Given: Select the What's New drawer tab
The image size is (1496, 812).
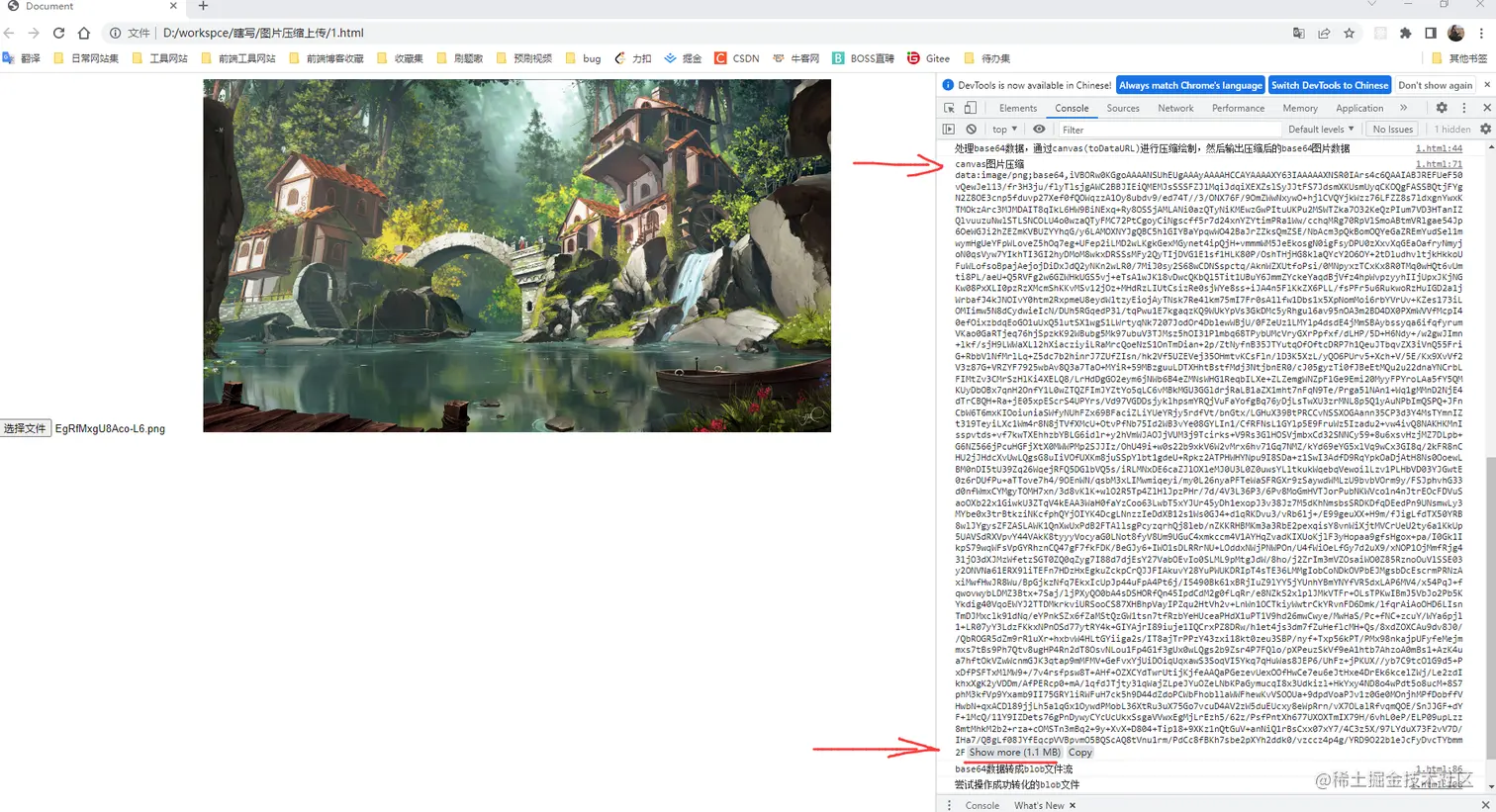Looking at the screenshot, I should click(1039, 805).
